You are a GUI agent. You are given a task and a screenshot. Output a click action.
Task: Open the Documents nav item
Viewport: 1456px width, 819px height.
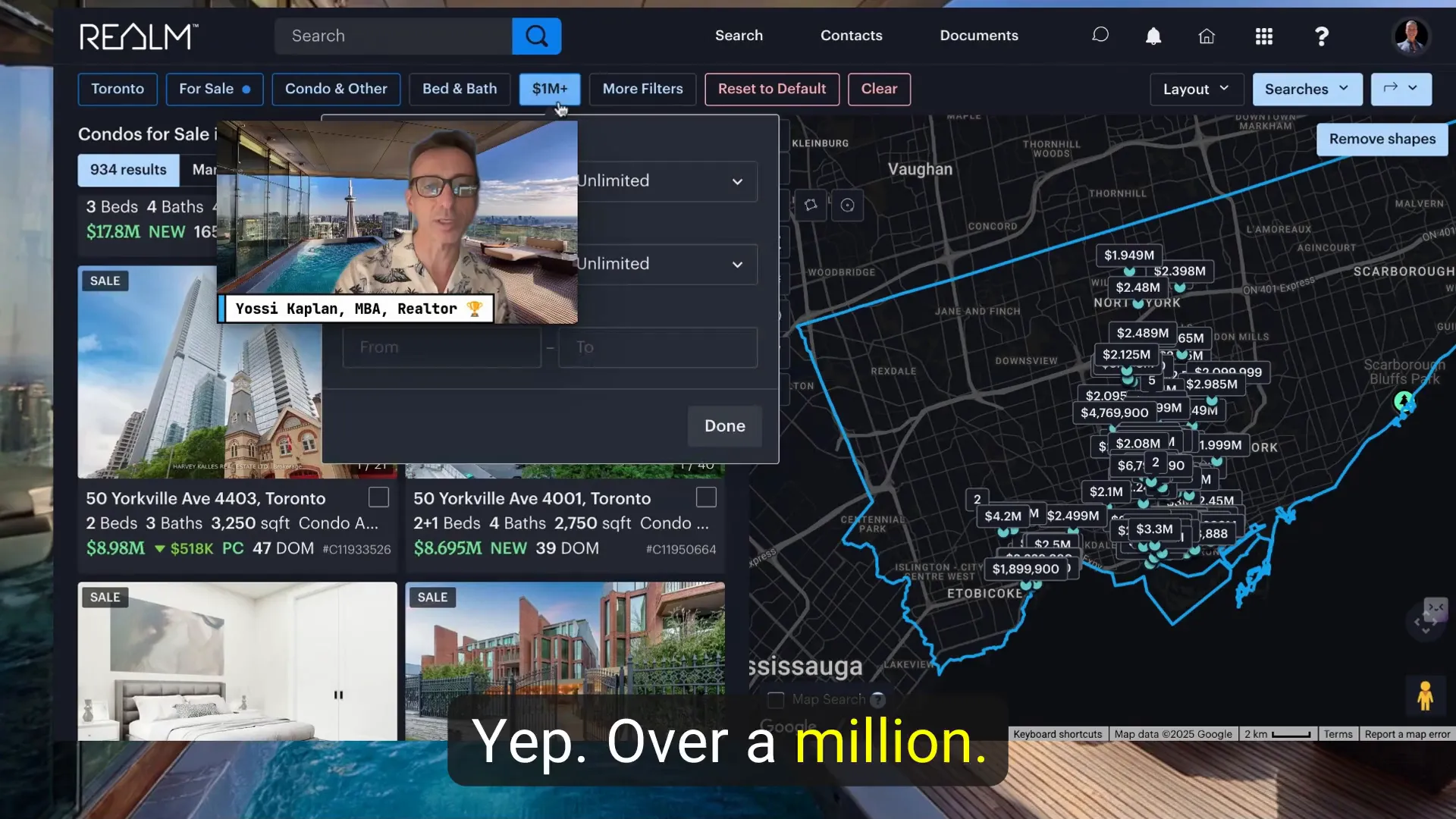pyautogui.click(x=978, y=36)
